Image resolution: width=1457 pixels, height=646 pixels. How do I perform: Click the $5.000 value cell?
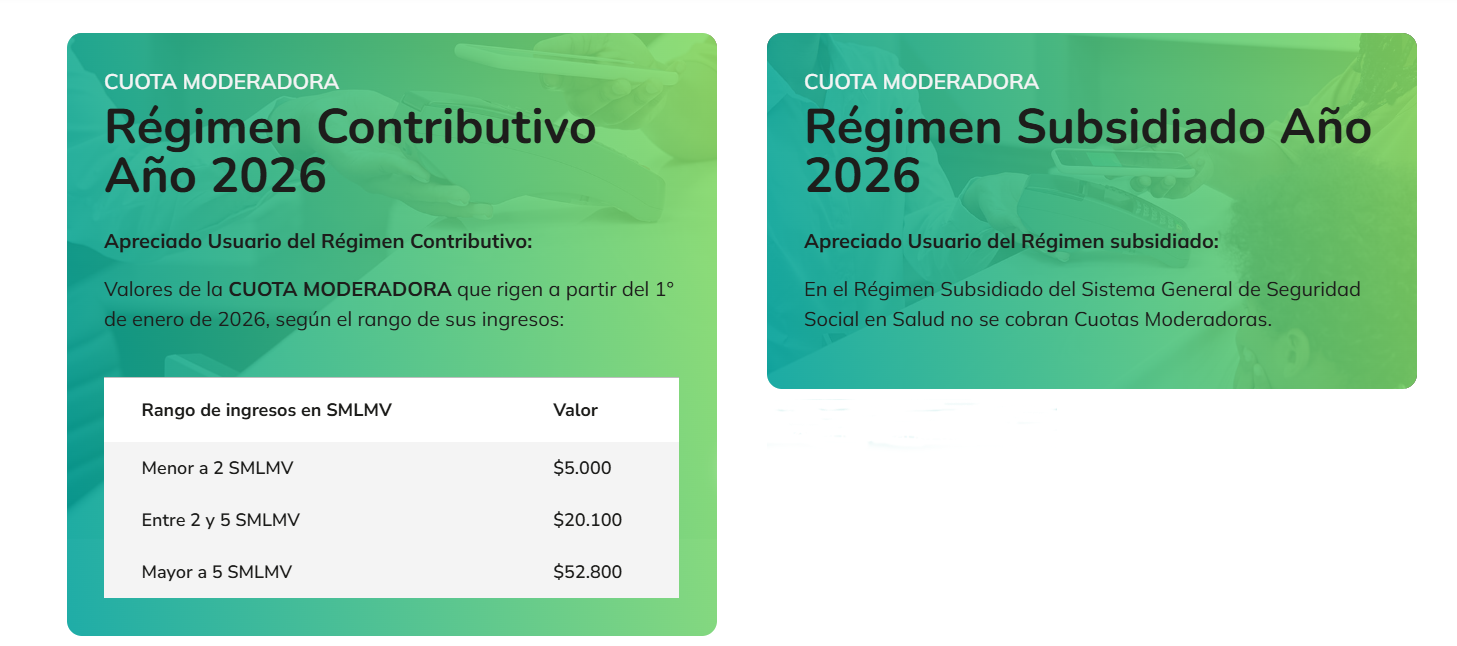point(582,468)
